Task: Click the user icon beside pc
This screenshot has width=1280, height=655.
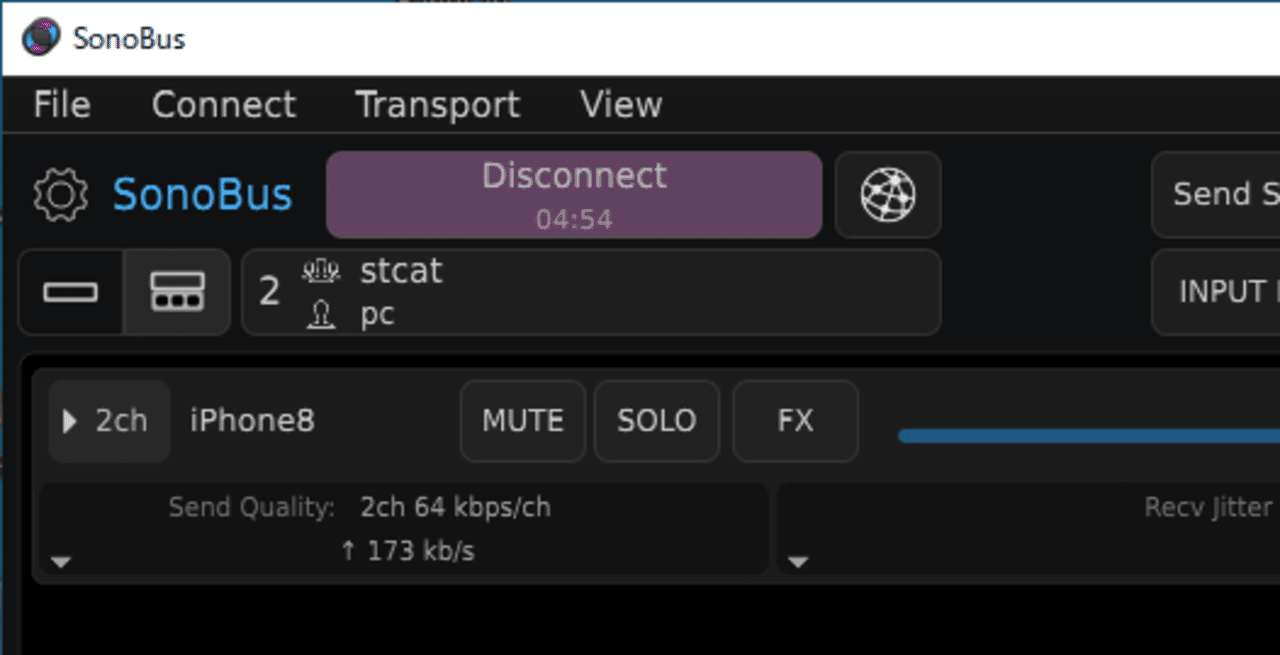Action: (321, 316)
